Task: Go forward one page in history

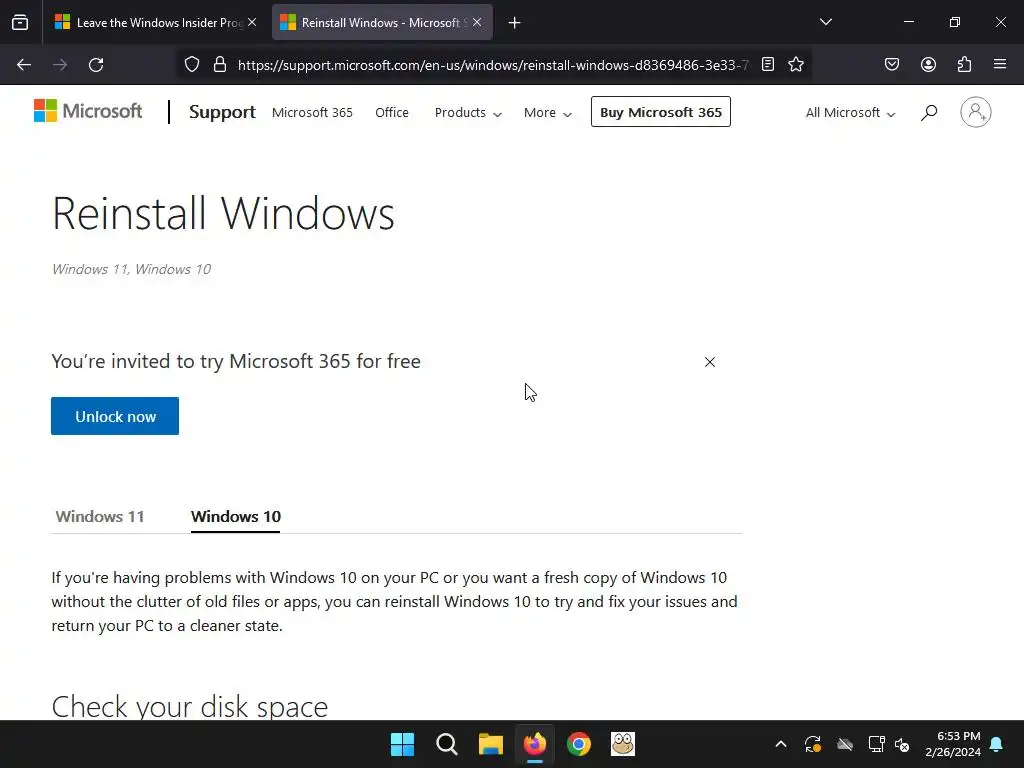Action: coord(60,65)
